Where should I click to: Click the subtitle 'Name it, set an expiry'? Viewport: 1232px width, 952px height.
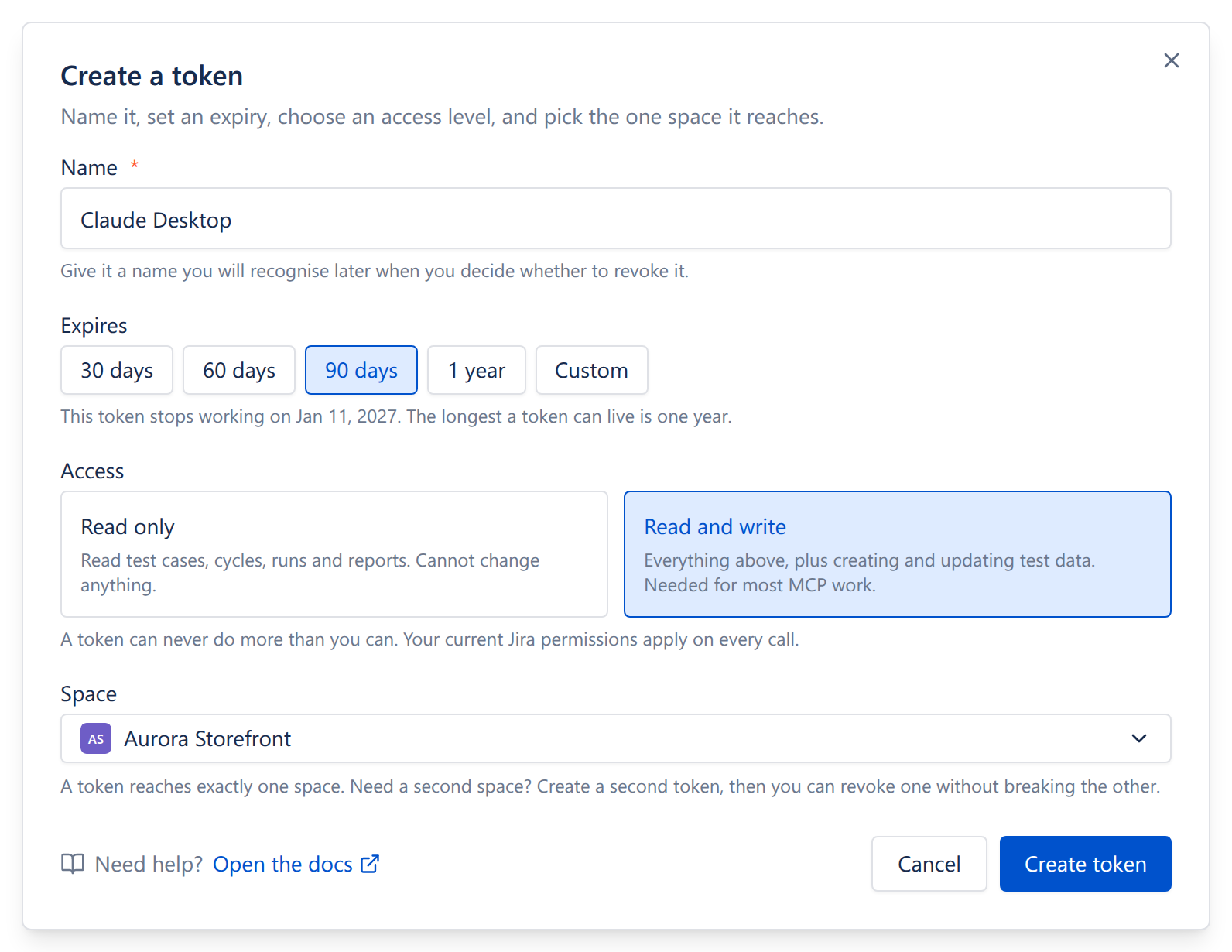166,117
